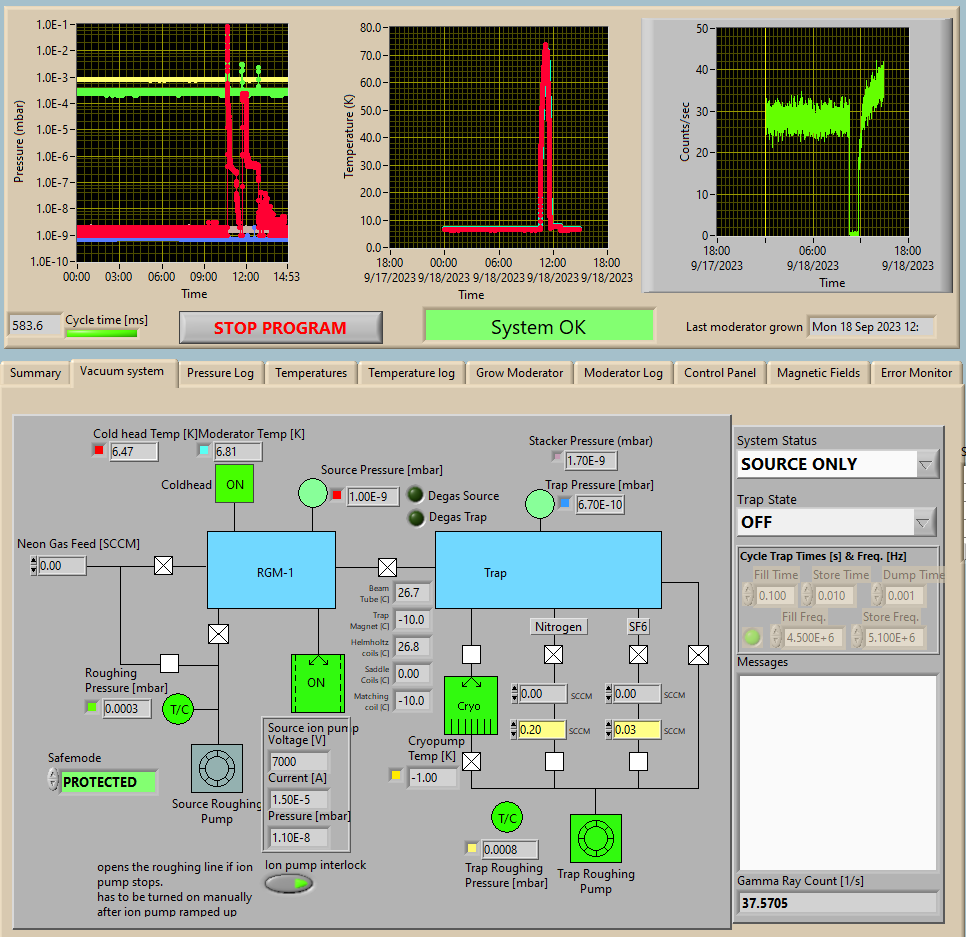Image resolution: width=966 pixels, height=937 pixels.
Task: Click the Trap Roughing Pump icon
Action: pyautogui.click(x=595, y=838)
